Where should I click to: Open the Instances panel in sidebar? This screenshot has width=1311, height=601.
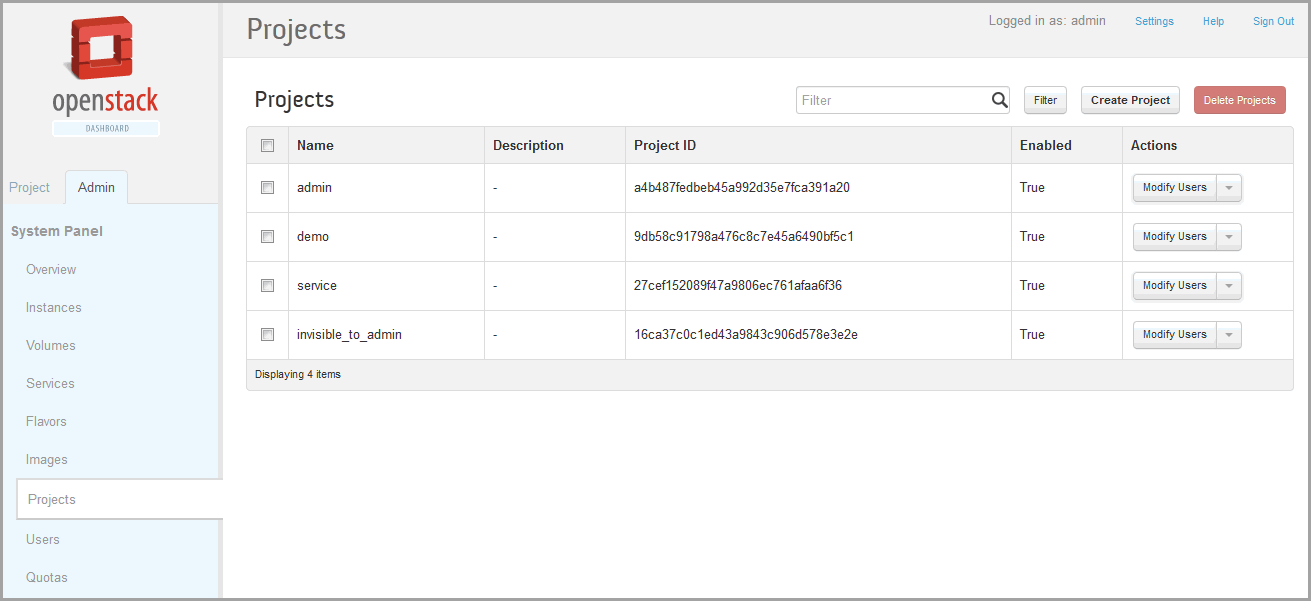(x=54, y=307)
